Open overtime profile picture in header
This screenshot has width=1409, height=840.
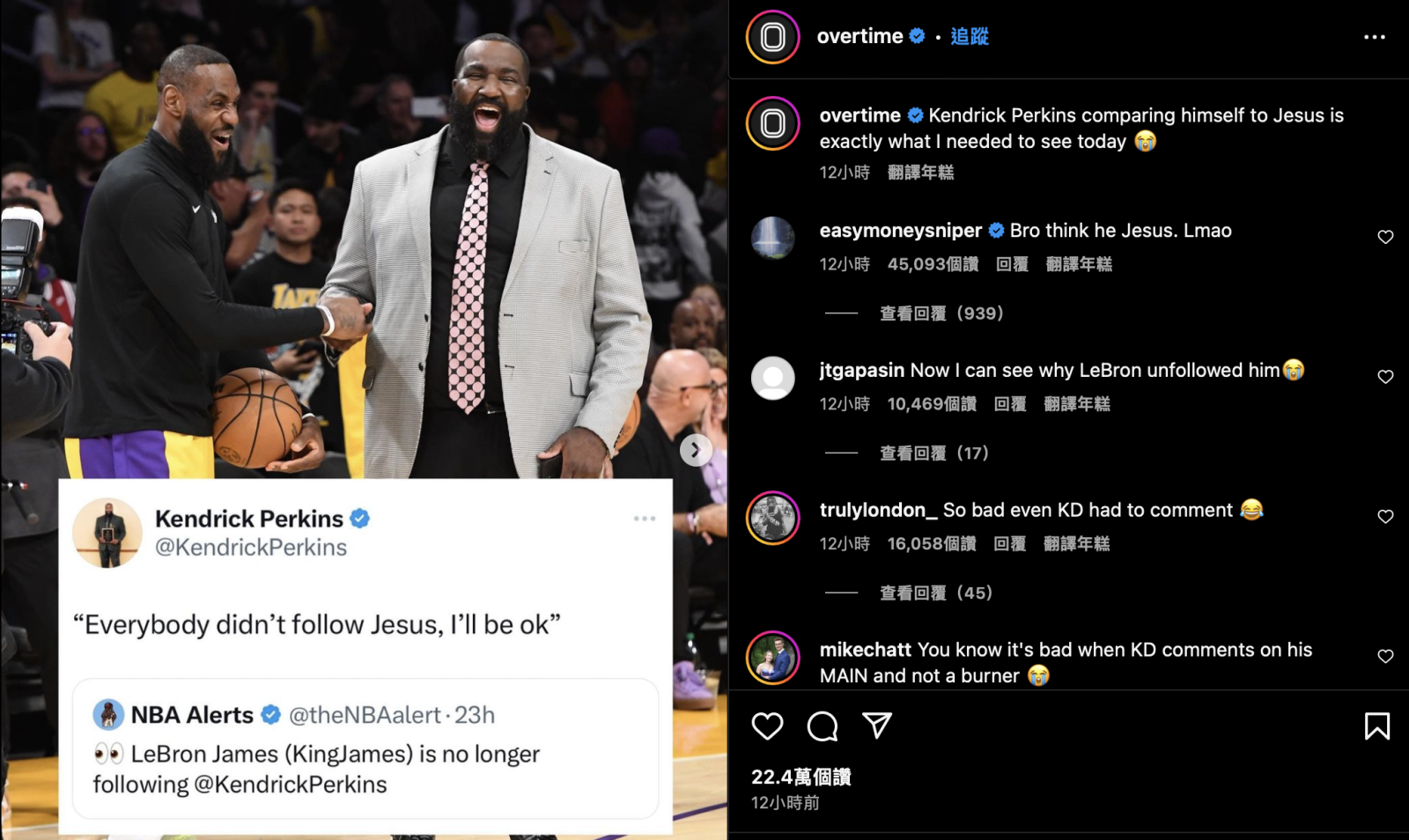tap(773, 37)
